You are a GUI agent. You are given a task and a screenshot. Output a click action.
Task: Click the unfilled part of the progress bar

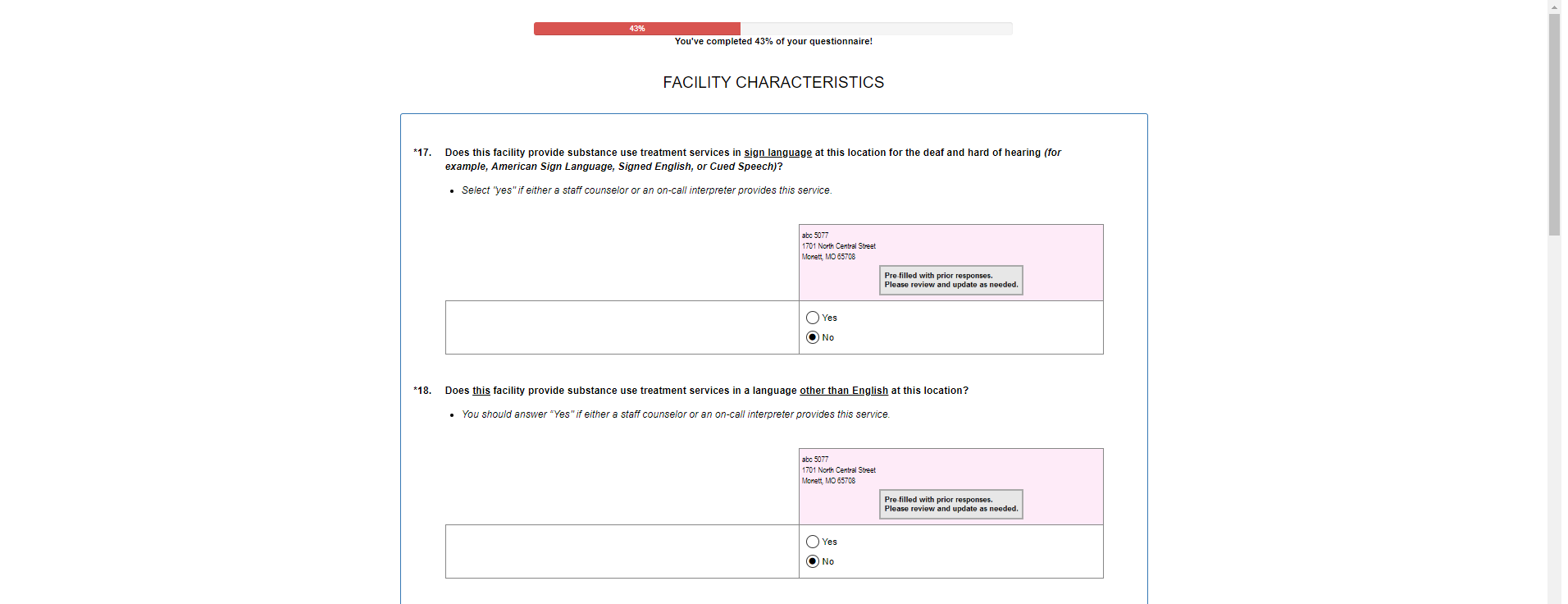pos(876,29)
